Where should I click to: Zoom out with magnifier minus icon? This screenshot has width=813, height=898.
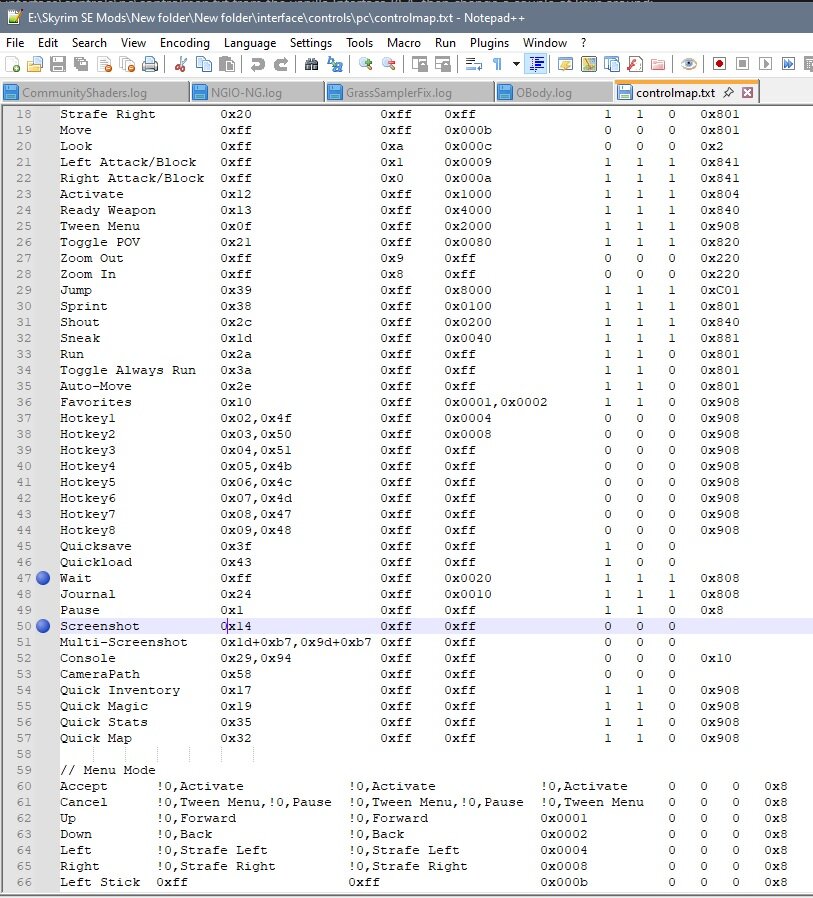388,64
